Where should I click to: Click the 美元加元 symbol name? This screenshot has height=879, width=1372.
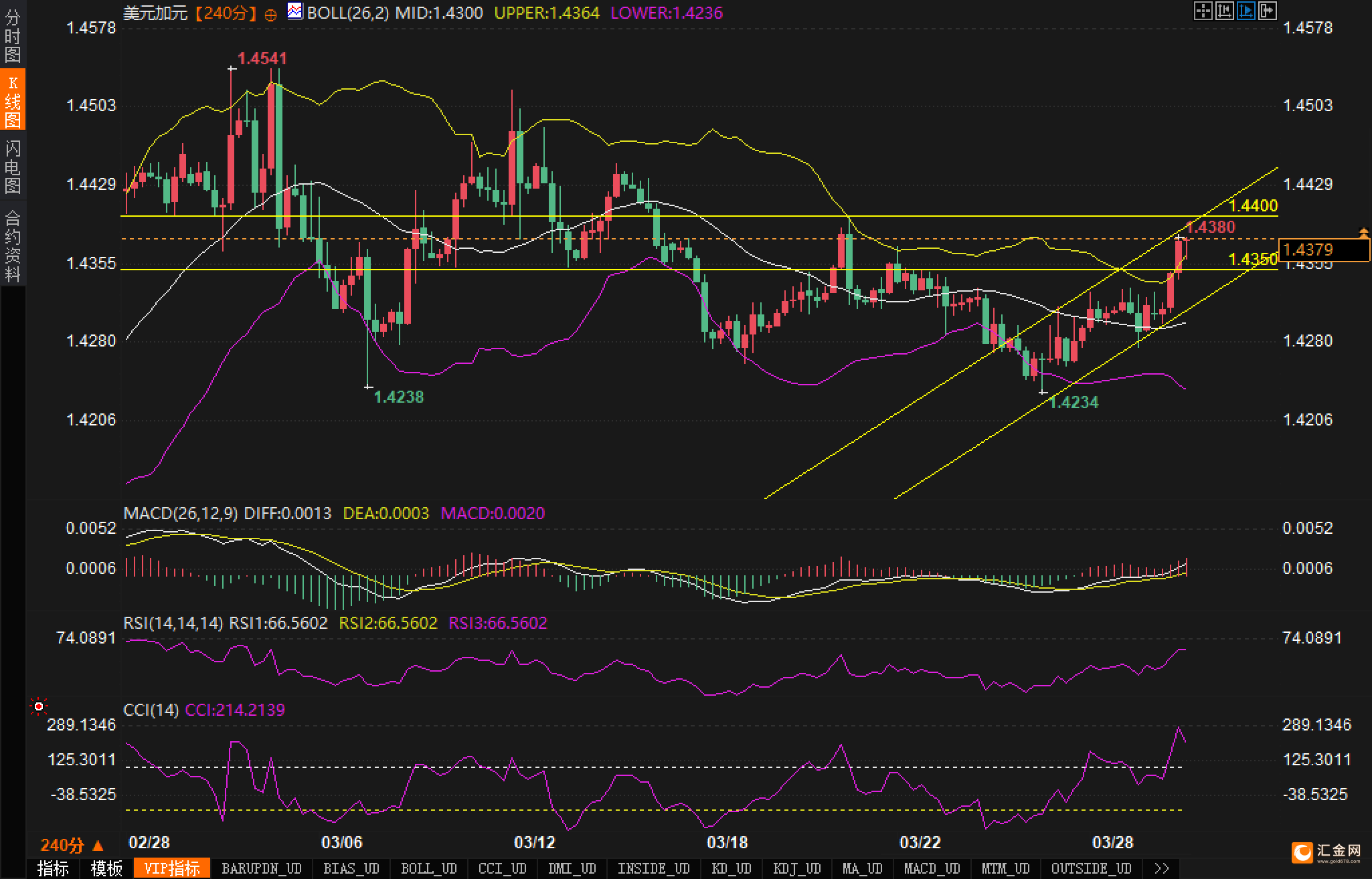[x=156, y=13]
